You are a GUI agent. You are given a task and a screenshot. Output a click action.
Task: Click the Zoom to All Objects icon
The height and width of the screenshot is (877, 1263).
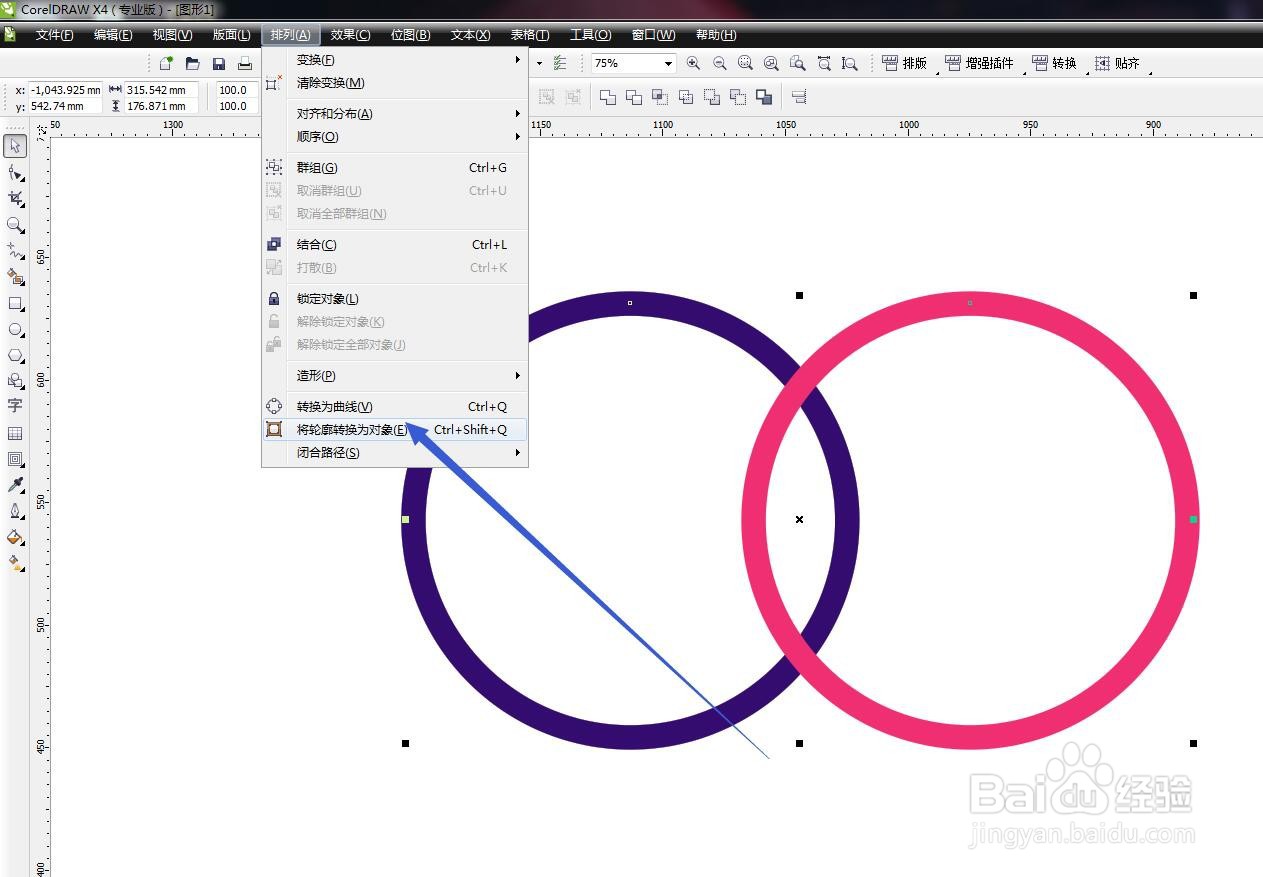[x=771, y=63]
